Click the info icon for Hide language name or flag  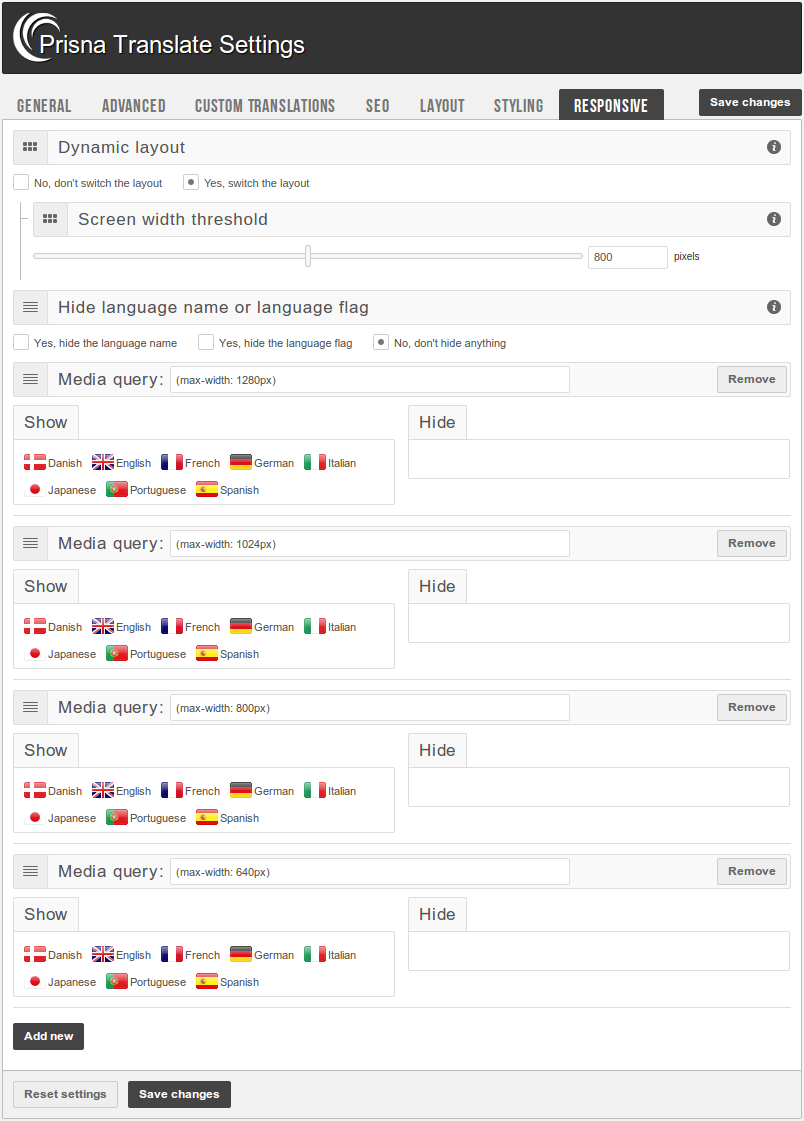[774, 307]
